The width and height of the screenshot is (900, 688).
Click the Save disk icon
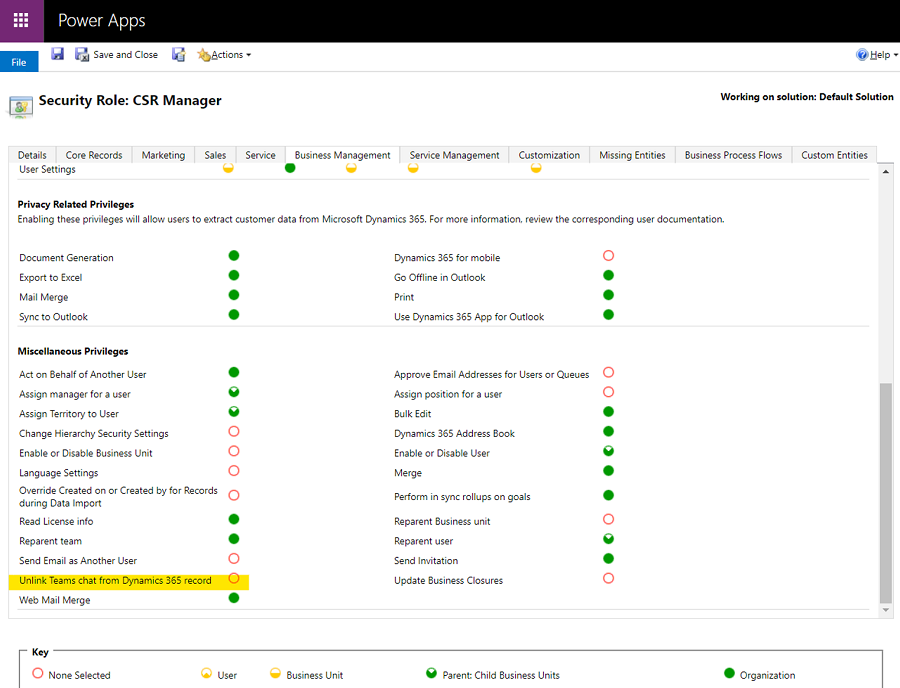[x=57, y=54]
